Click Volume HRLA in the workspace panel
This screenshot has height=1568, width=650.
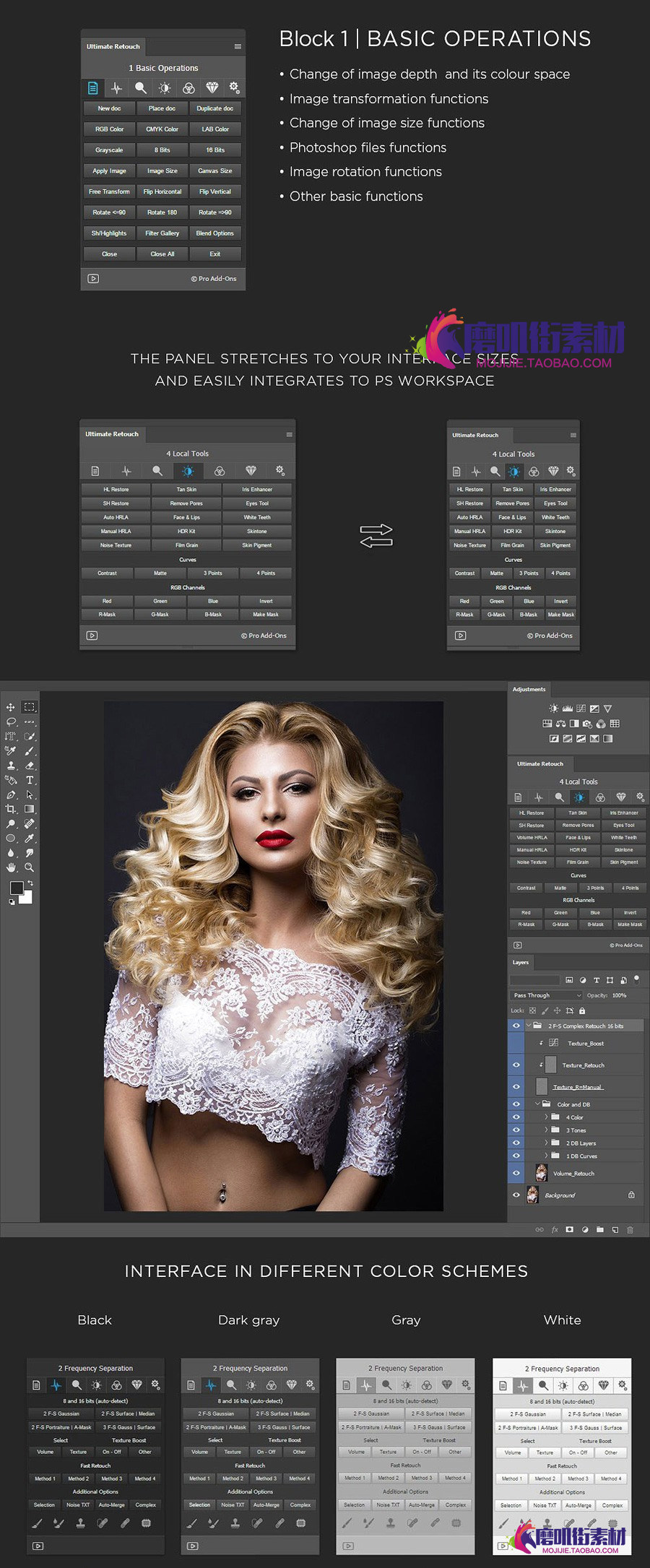(x=532, y=837)
